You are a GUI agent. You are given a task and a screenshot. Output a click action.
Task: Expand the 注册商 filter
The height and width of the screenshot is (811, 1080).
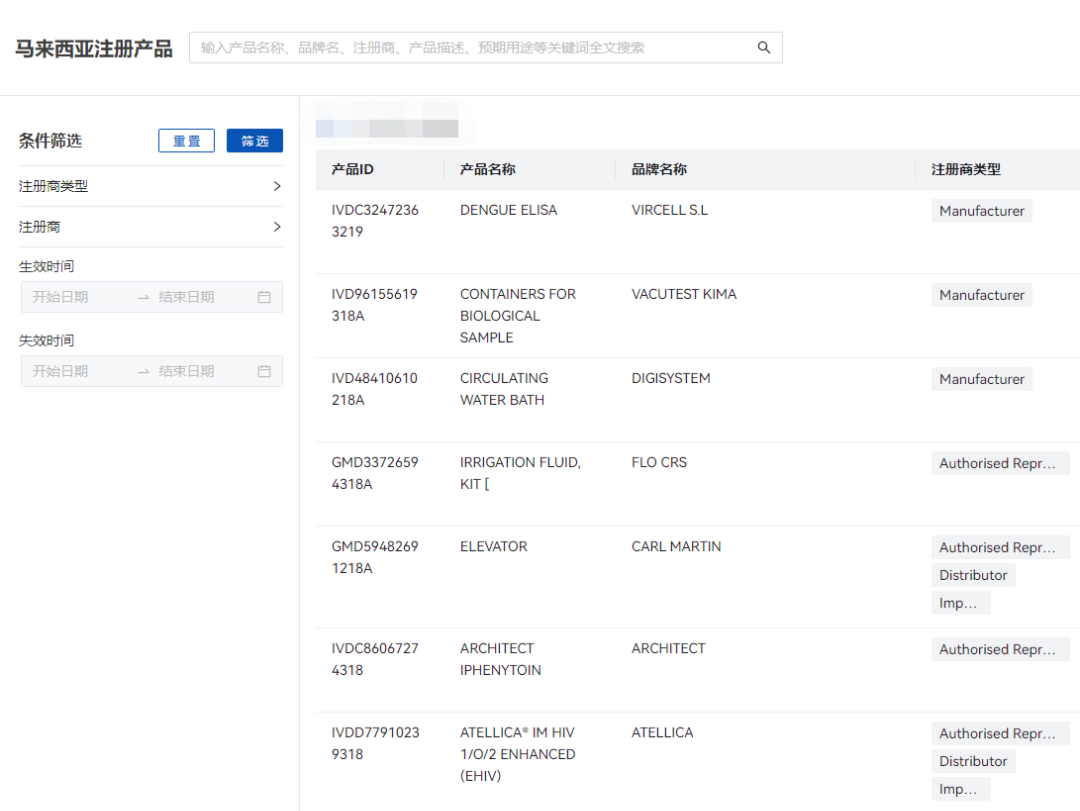[x=151, y=227]
